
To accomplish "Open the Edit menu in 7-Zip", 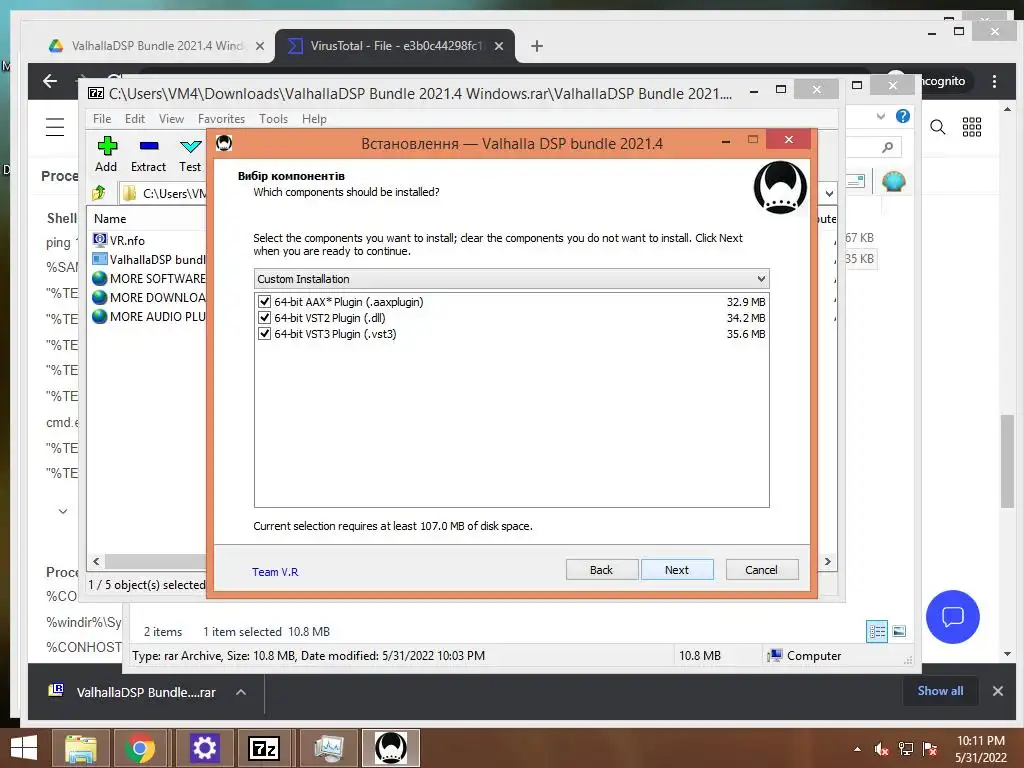I will 135,119.
